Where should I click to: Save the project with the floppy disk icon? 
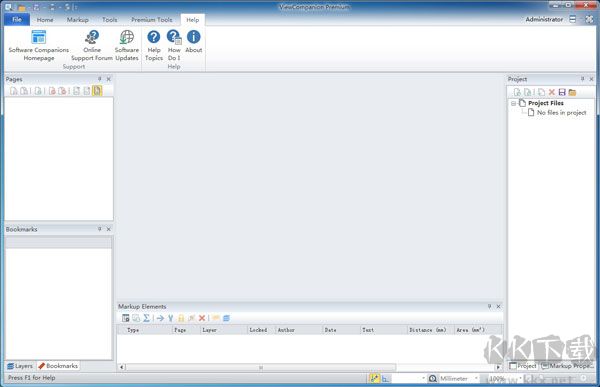pyautogui.click(x=562, y=92)
